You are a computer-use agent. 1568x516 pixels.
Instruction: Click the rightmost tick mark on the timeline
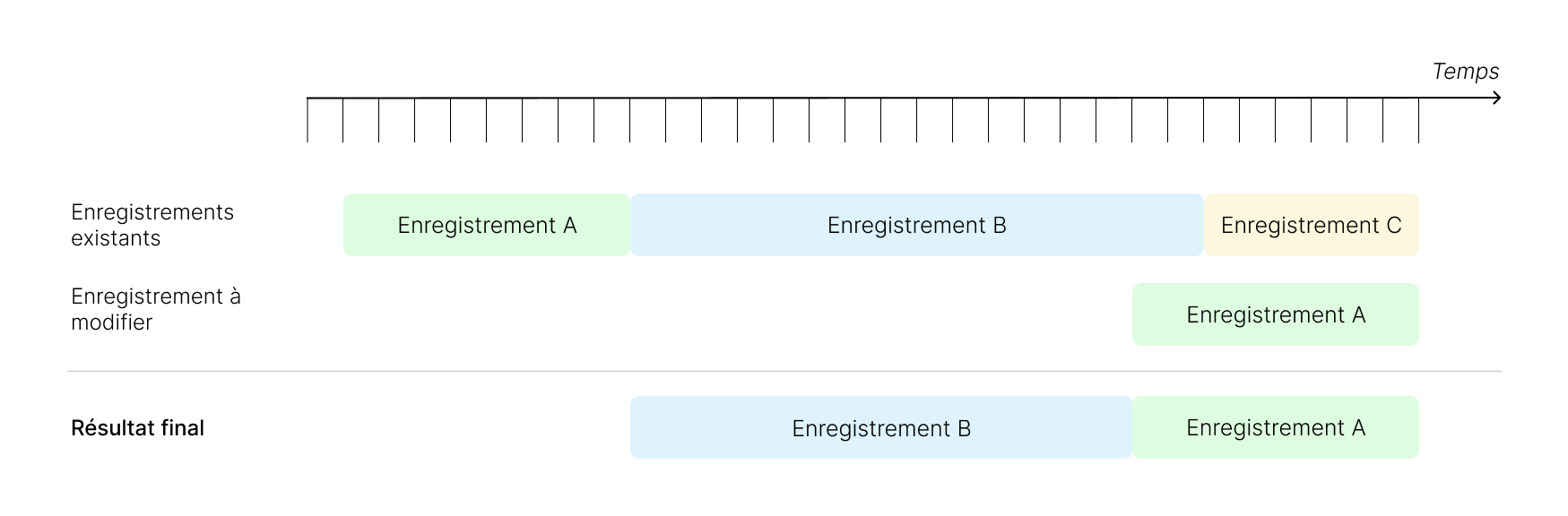pyautogui.click(x=1419, y=120)
